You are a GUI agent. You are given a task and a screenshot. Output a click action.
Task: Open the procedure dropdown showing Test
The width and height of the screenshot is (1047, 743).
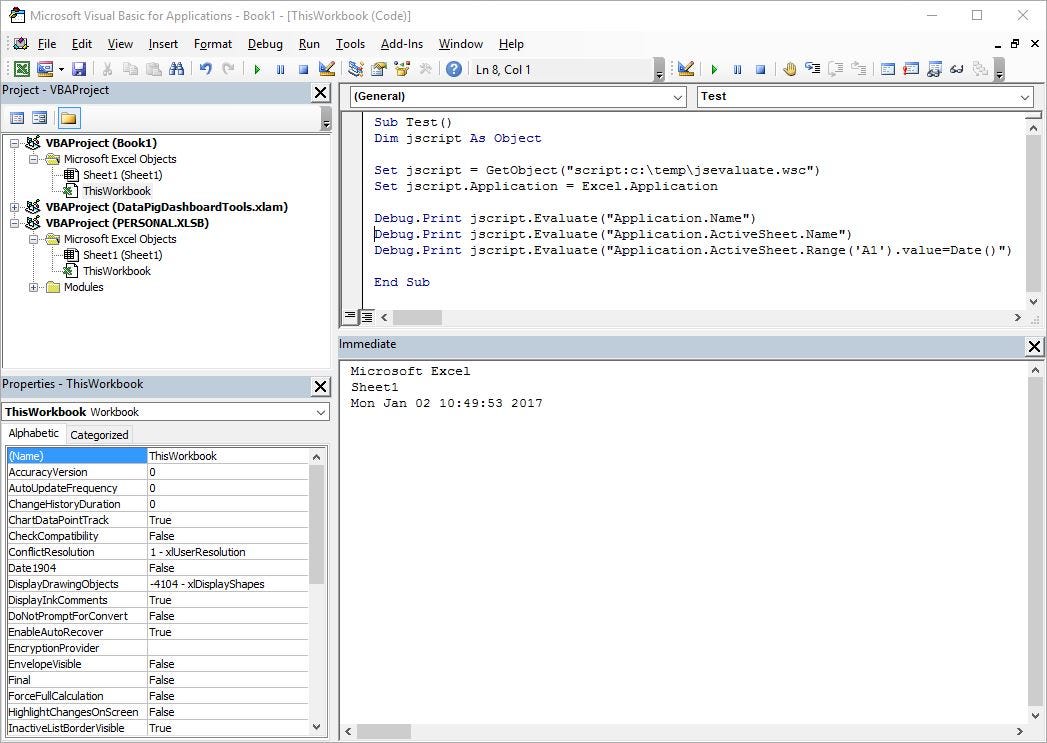[1026, 97]
